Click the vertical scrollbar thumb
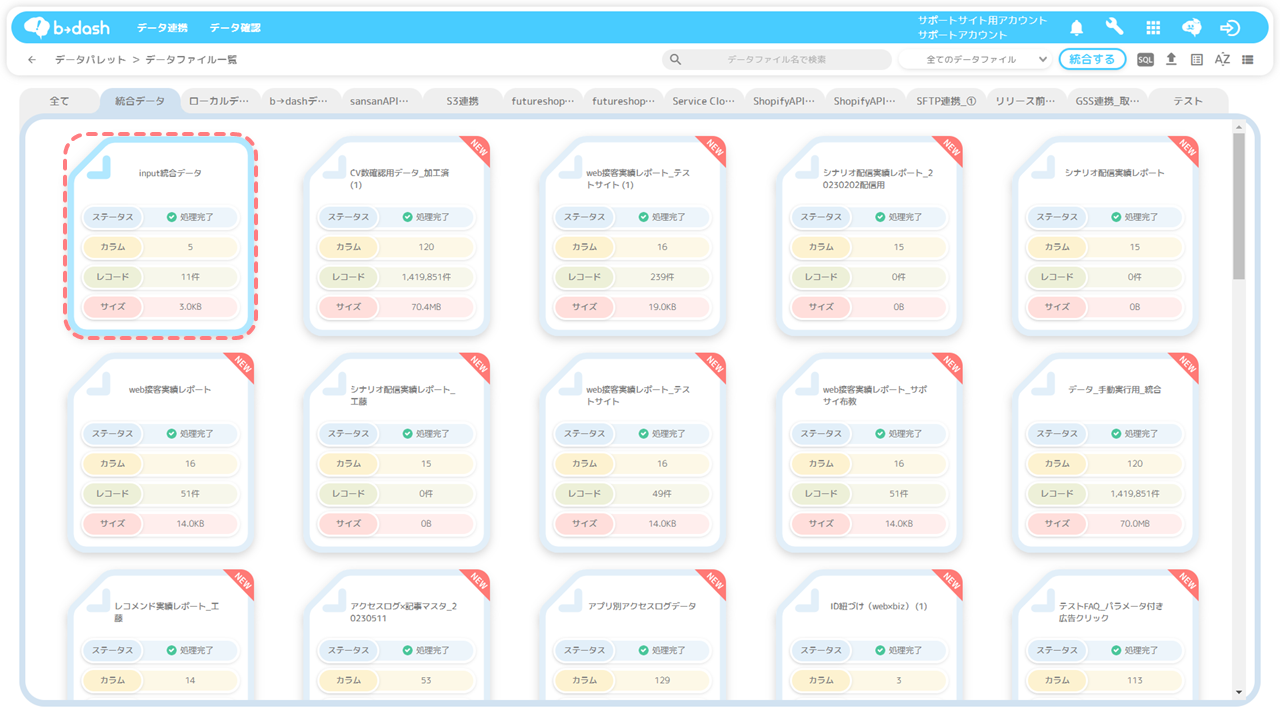Screen dimensions: 1280x720 [1239, 205]
